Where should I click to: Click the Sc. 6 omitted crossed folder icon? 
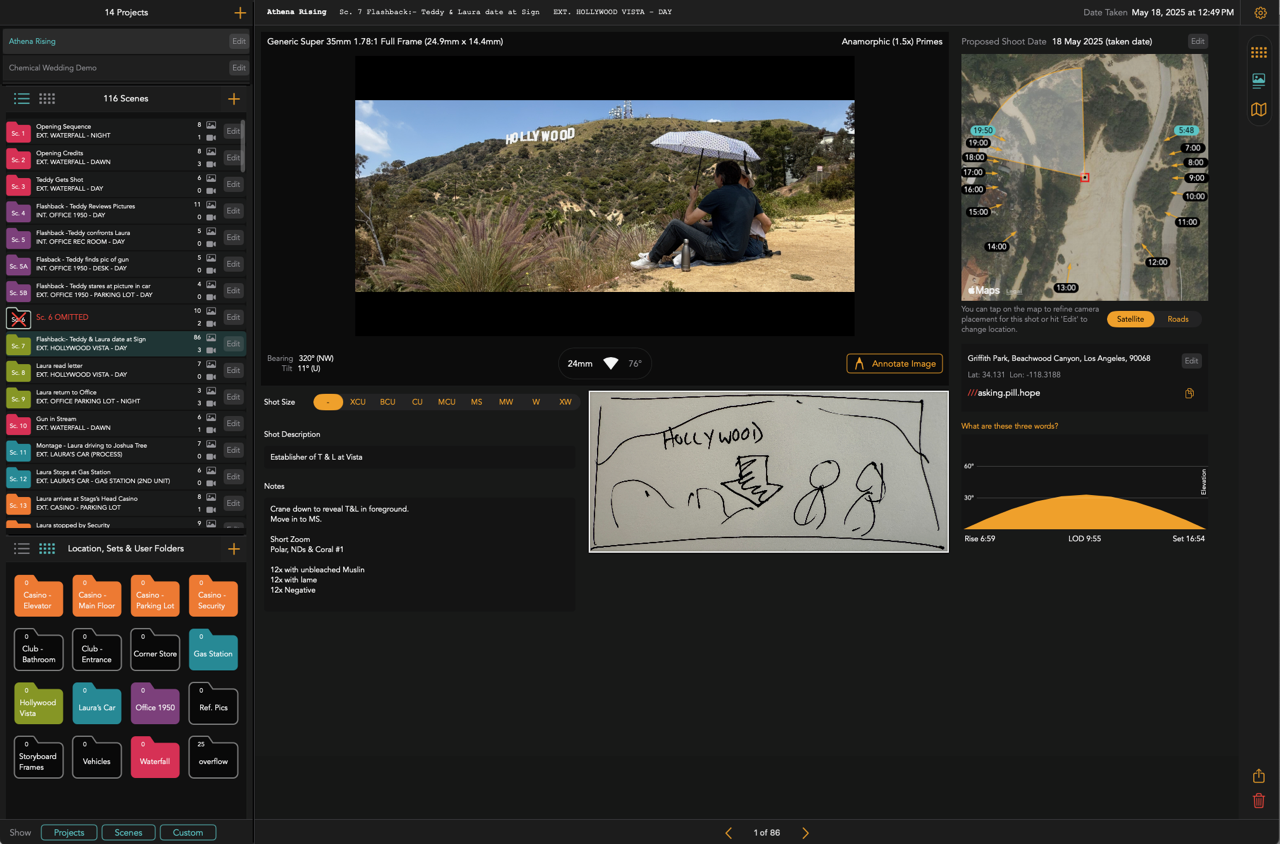[18, 318]
